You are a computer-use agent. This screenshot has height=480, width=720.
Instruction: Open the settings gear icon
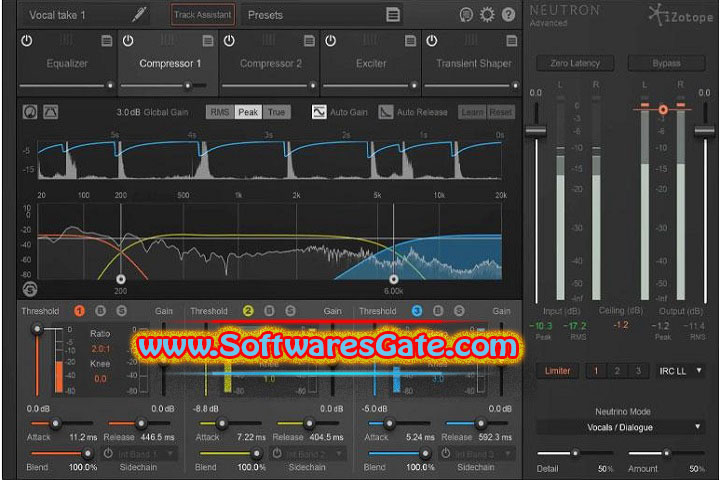487,15
